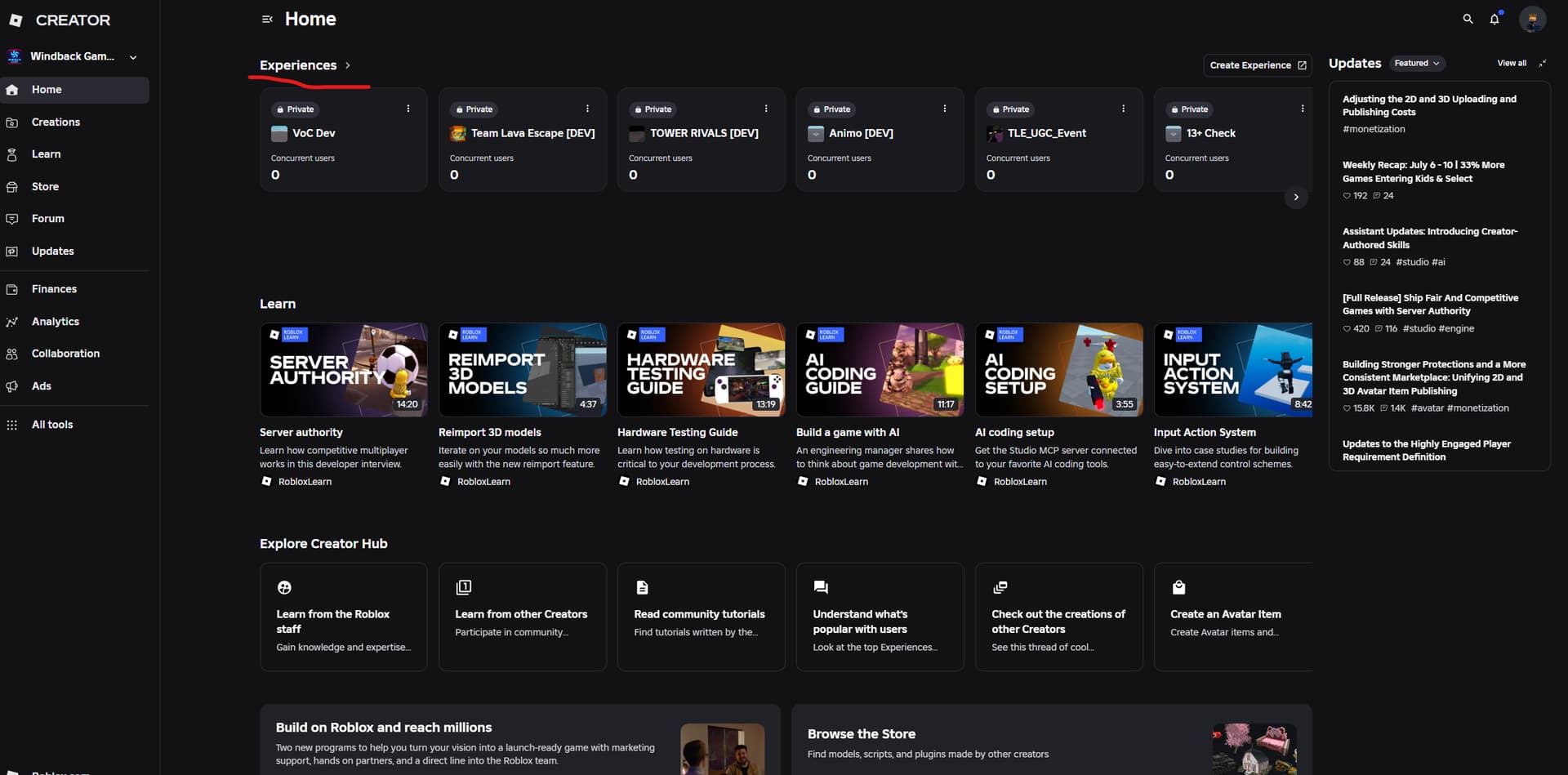Open options menu for VoC Dev
The image size is (1568, 775).
pos(408,109)
